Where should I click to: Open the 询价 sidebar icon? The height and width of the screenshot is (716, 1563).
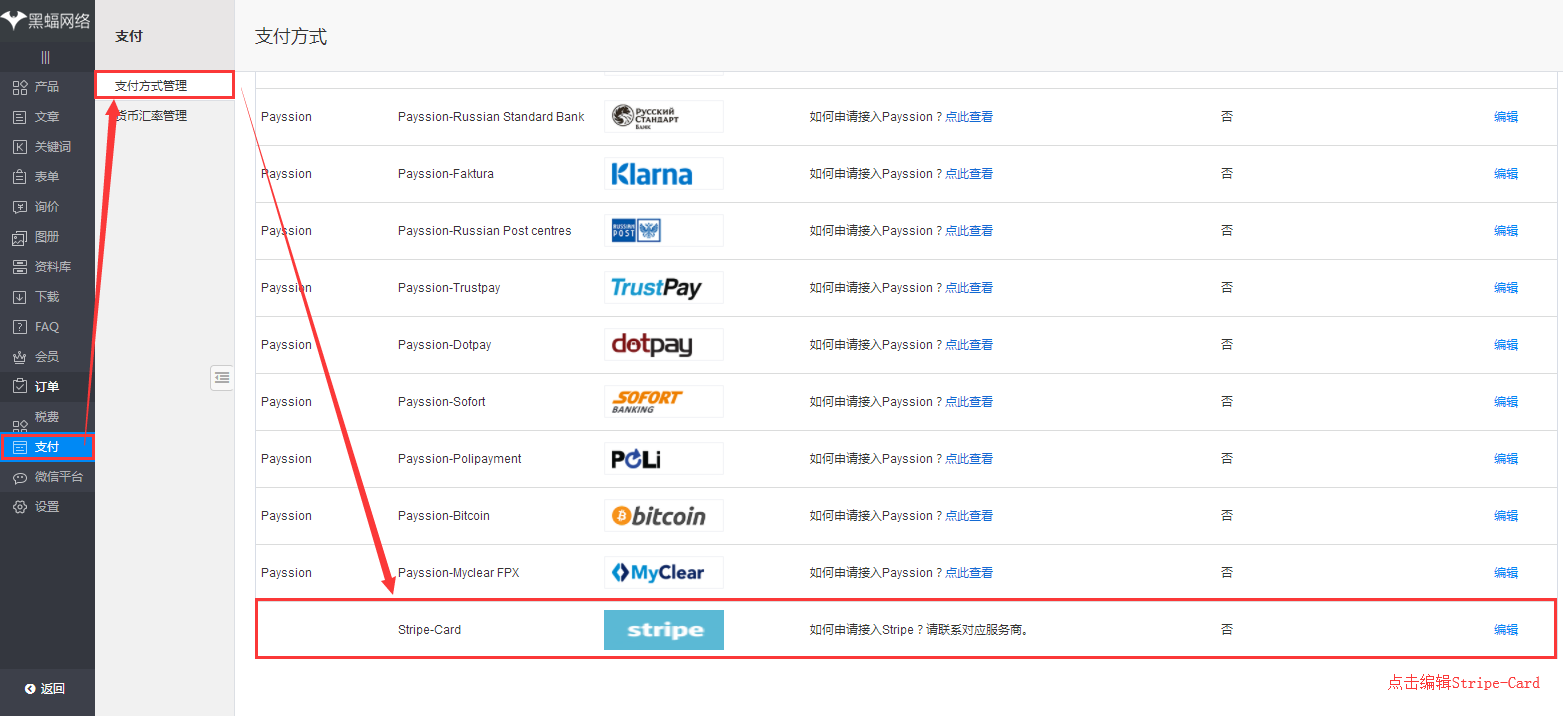click(x=20, y=207)
